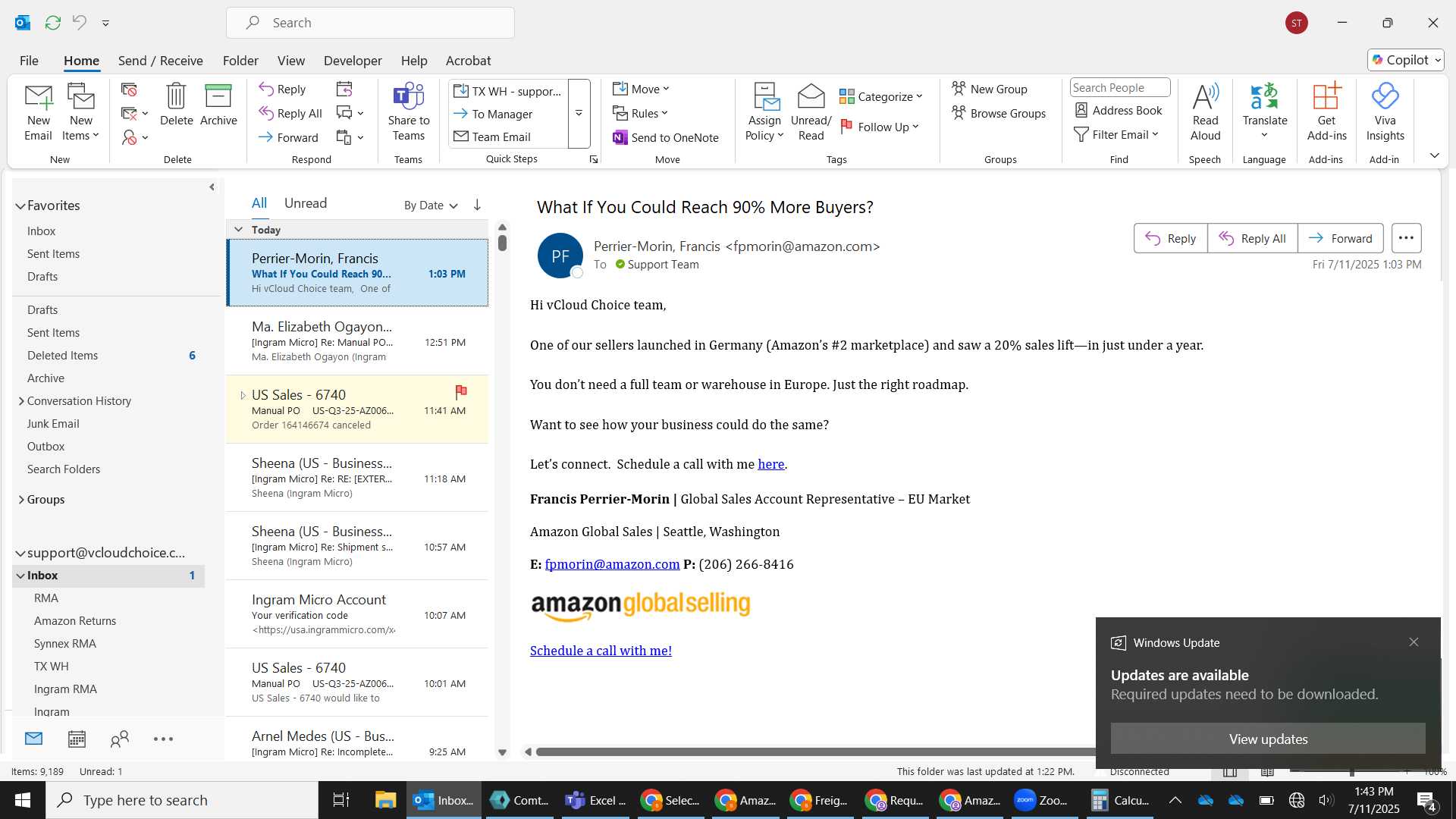Click the Meeting reply icon
Image resolution: width=1456 pixels, height=819 pixels.
pyautogui.click(x=344, y=89)
